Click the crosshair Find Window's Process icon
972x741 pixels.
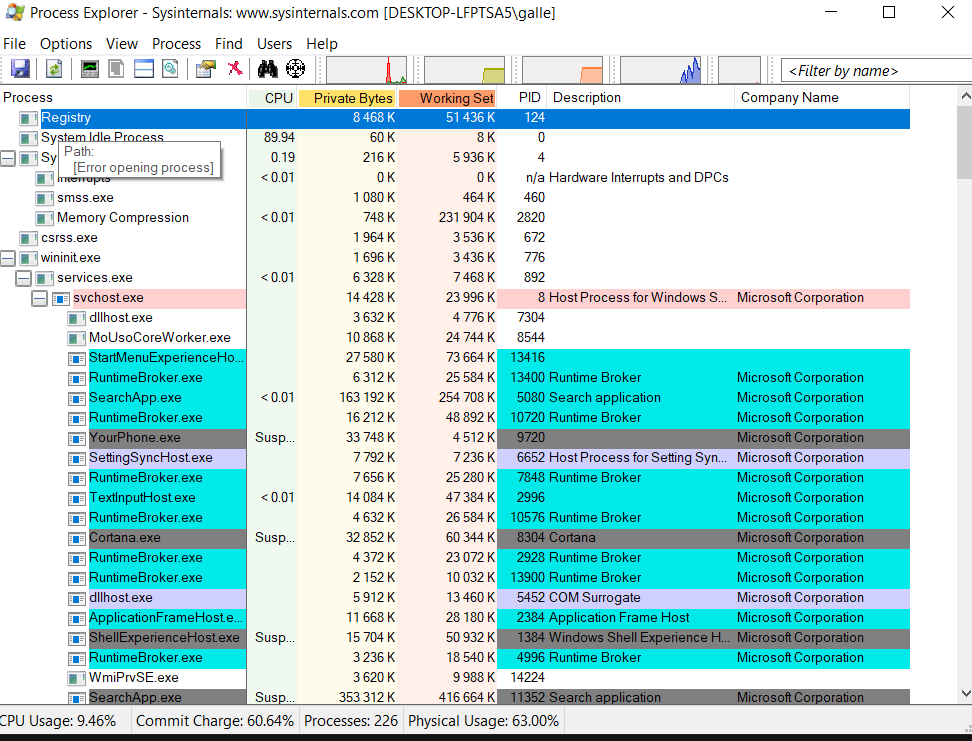coord(295,69)
